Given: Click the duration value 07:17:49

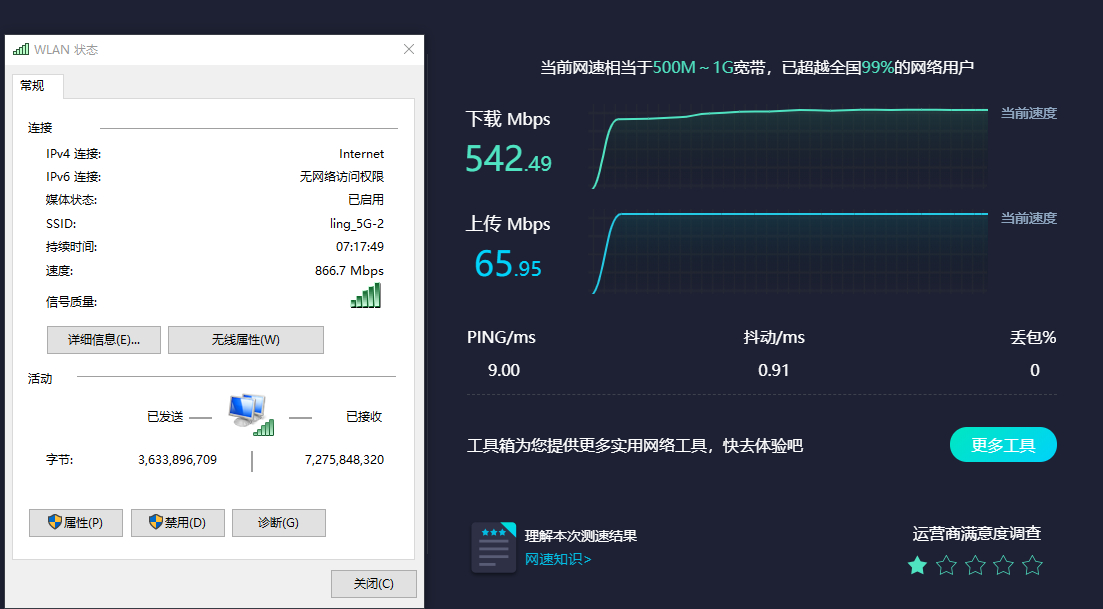Looking at the screenshot, I should (359, 247).
